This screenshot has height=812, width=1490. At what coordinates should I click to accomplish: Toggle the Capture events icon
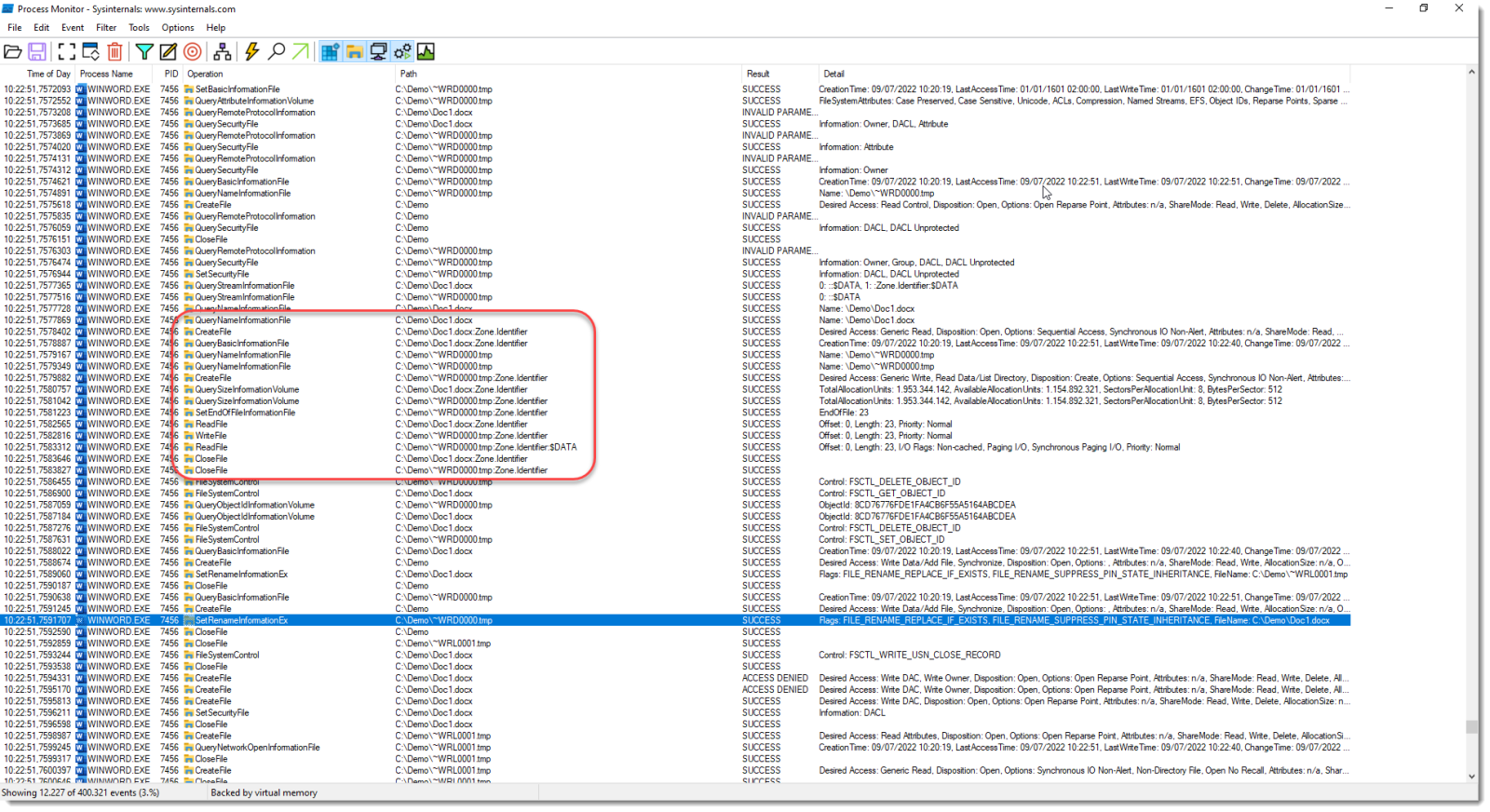[67, 52]
